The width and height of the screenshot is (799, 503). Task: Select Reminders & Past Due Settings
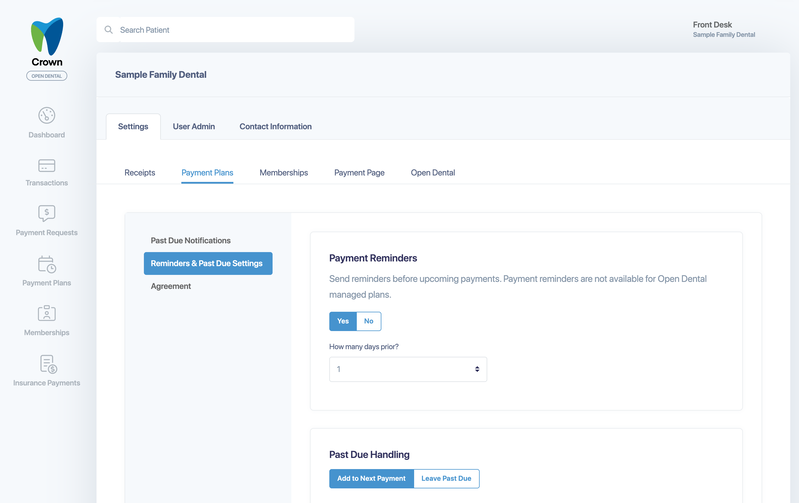[208, 263]
